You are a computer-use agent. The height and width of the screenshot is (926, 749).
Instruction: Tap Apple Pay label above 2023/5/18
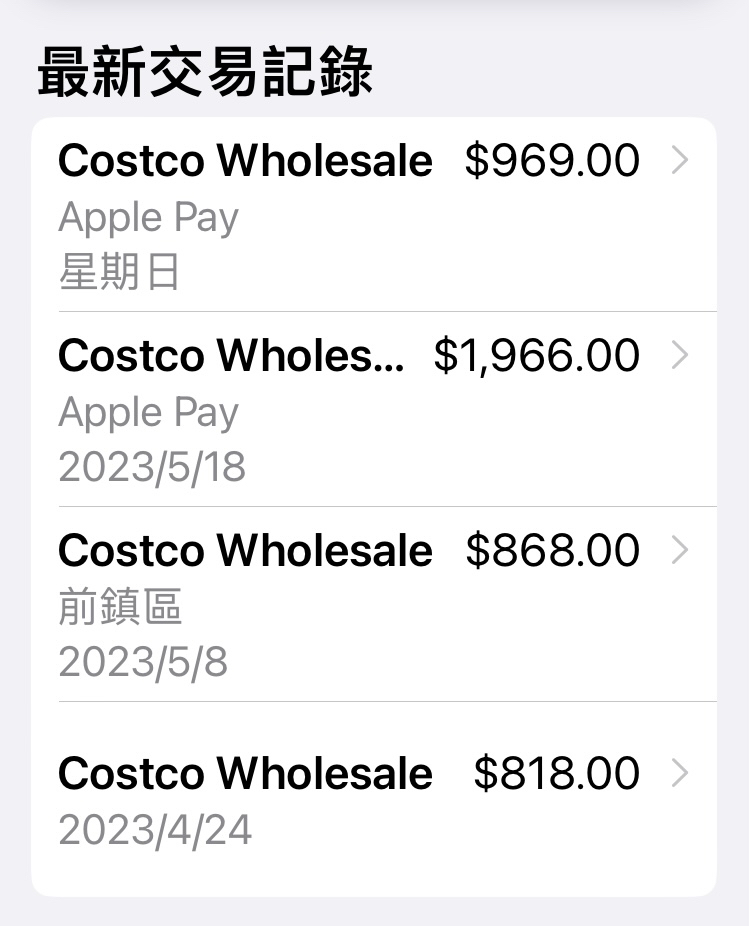click(148, 413)
